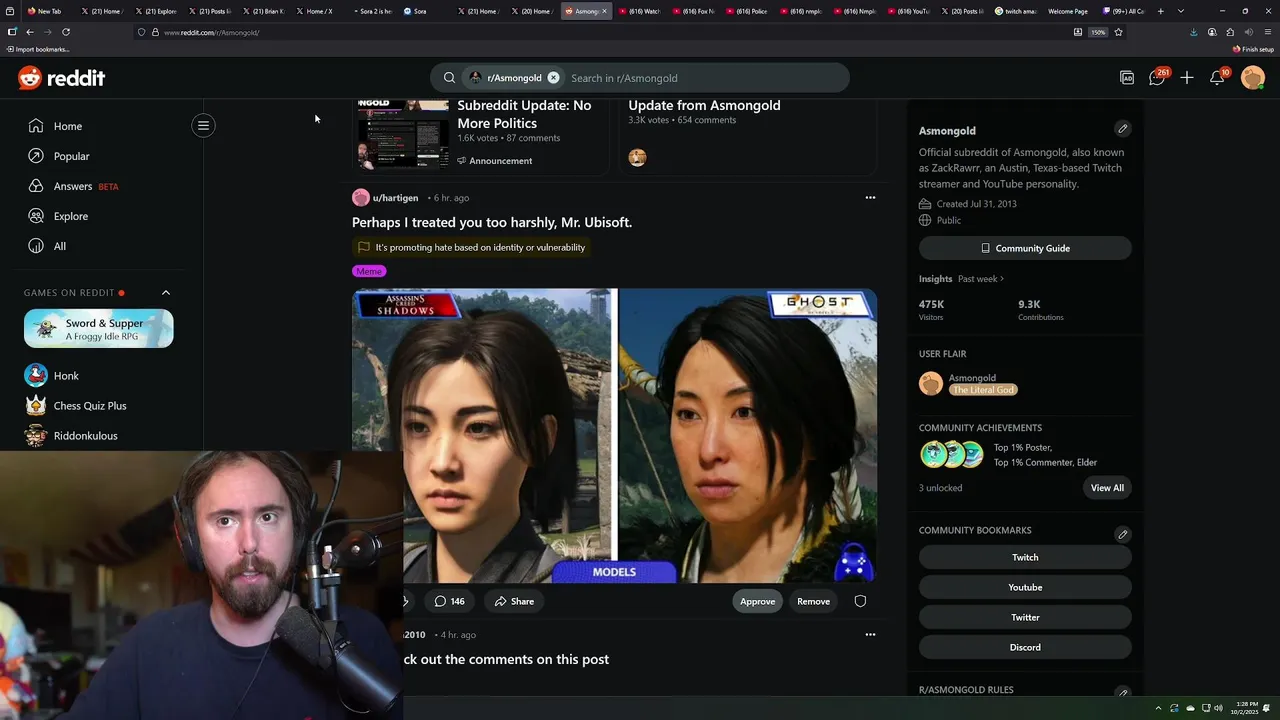Open the Community Guide
This screenshot has width=1280, height=720.
(1025, 248)
